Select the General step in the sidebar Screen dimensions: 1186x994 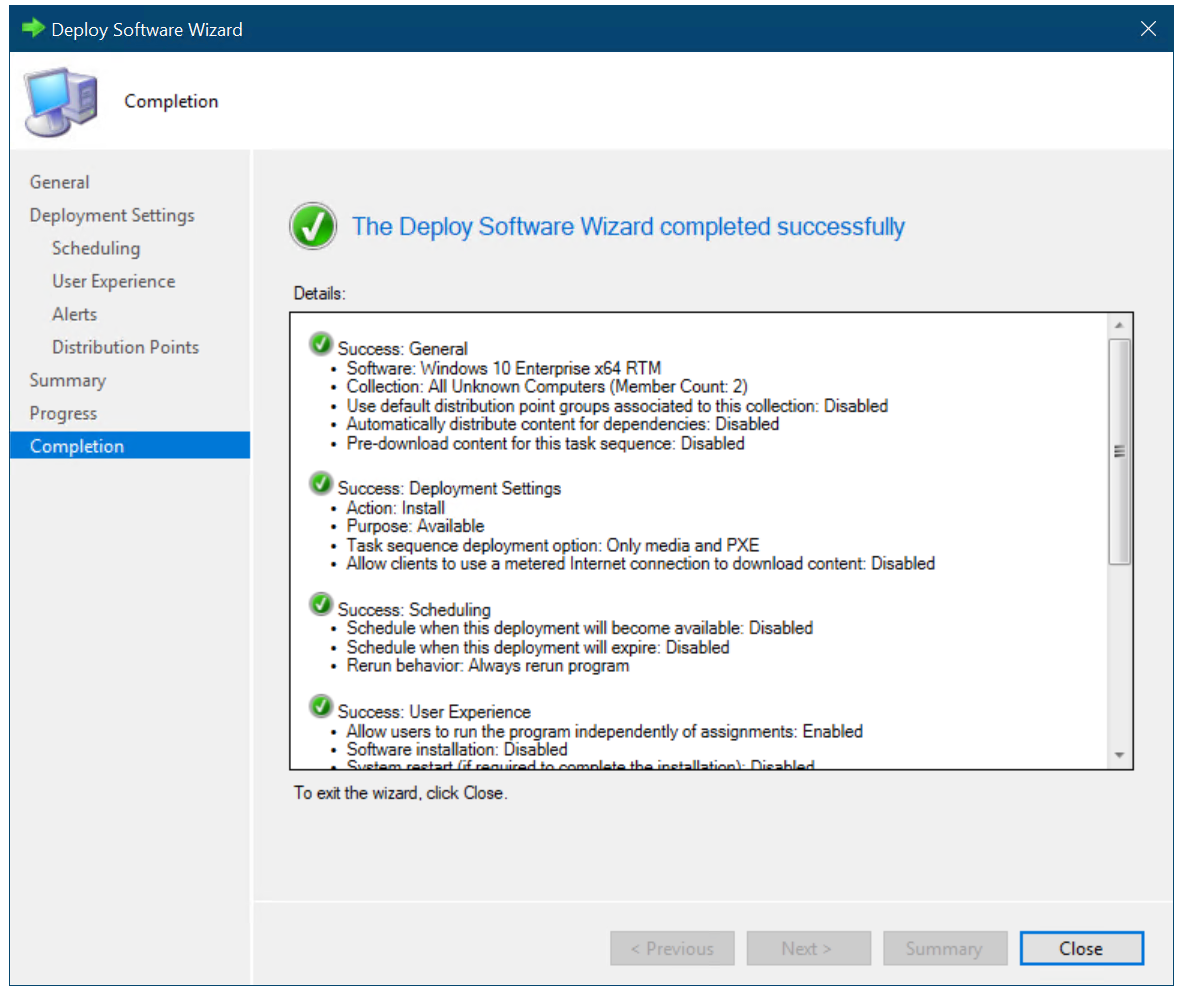click(60, 182)
